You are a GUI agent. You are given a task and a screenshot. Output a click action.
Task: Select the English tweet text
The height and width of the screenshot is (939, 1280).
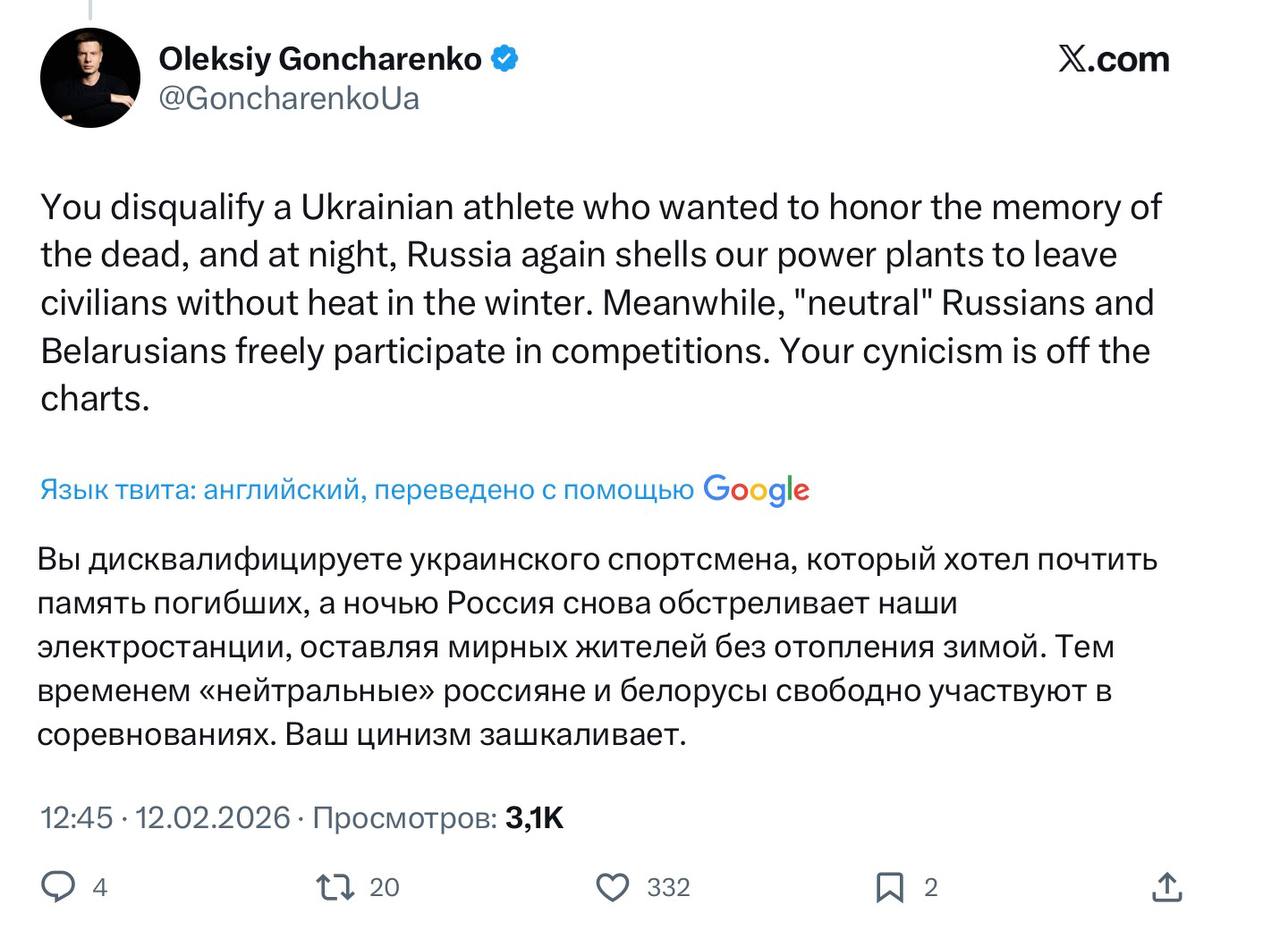click(x=600, y=302)
